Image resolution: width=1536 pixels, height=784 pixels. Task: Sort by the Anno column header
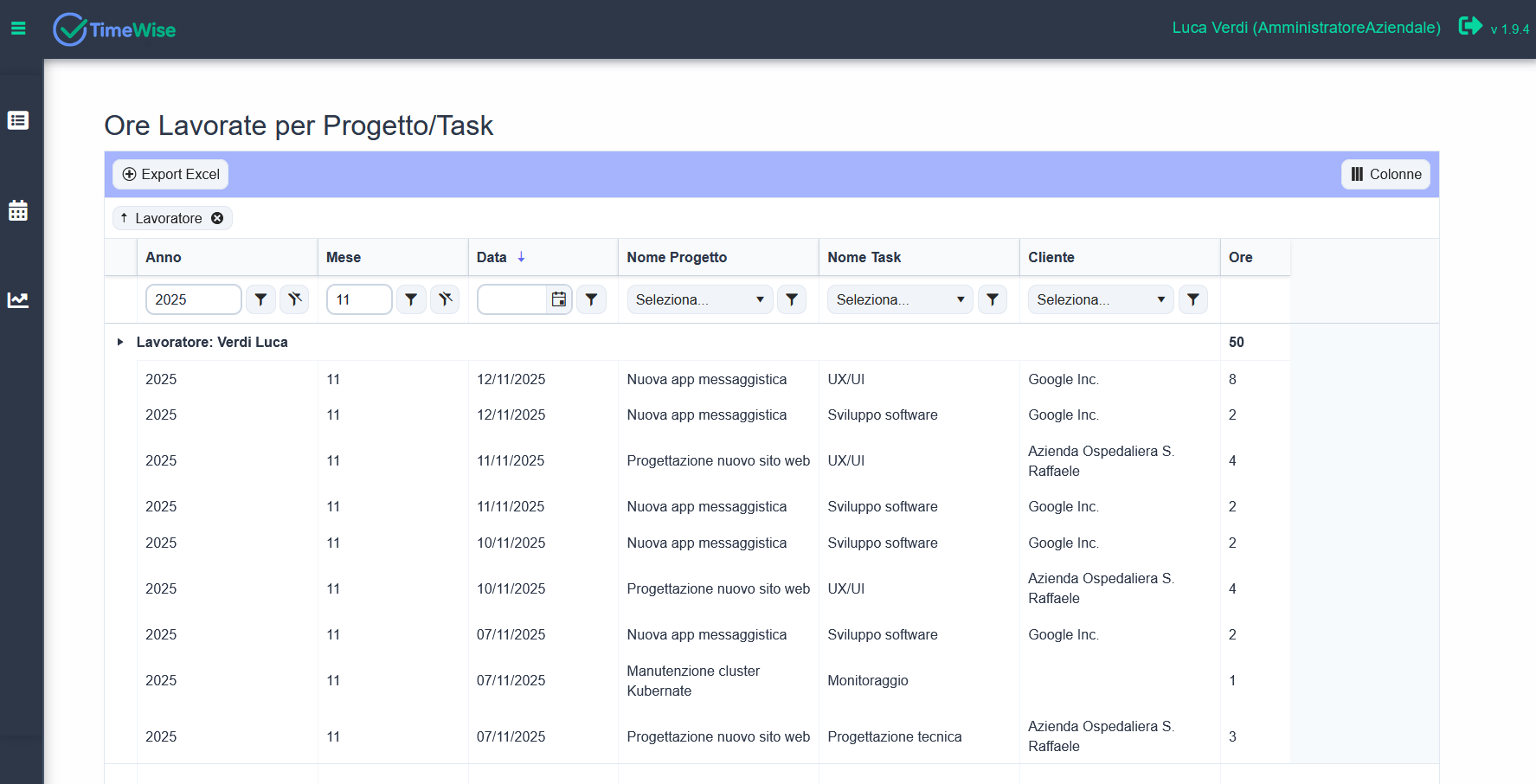[x=228, y=257]
